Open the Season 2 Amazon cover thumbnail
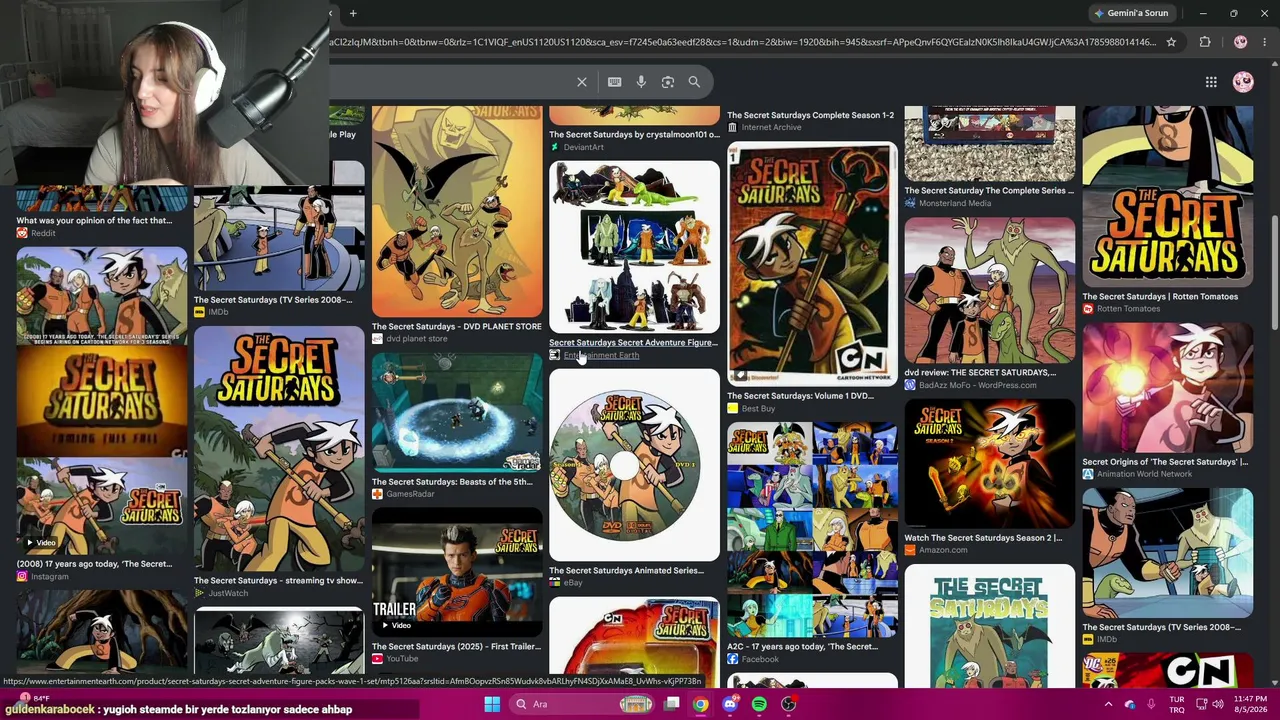The height and width of the screenshot is (720, 1280). point(990,465)
